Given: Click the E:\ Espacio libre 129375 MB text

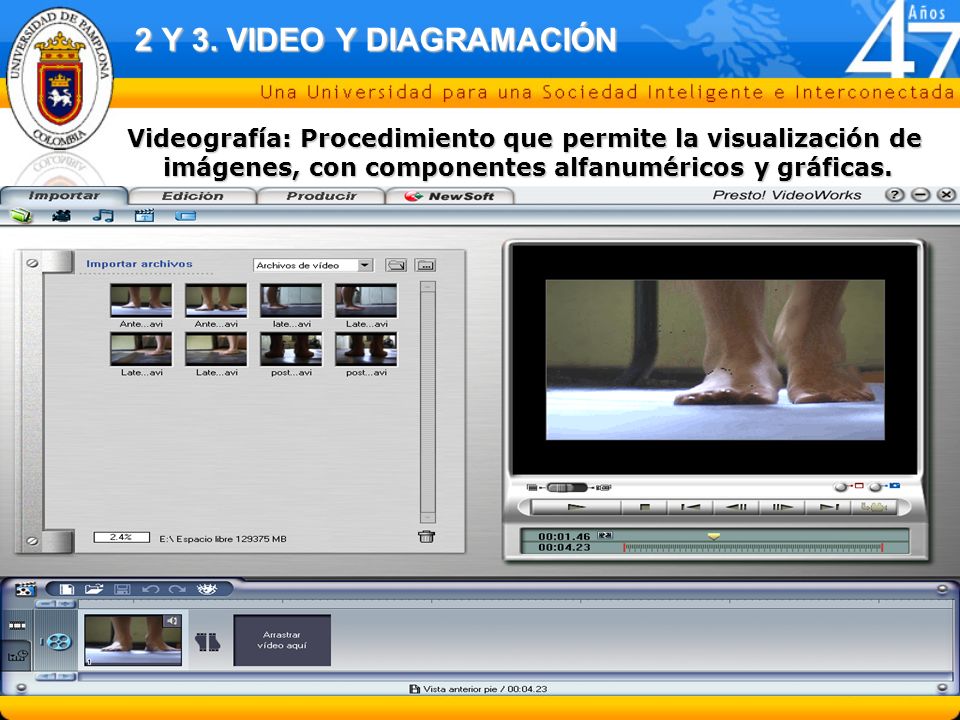Looking at the screenshot, I should click(x=223, y=539).
